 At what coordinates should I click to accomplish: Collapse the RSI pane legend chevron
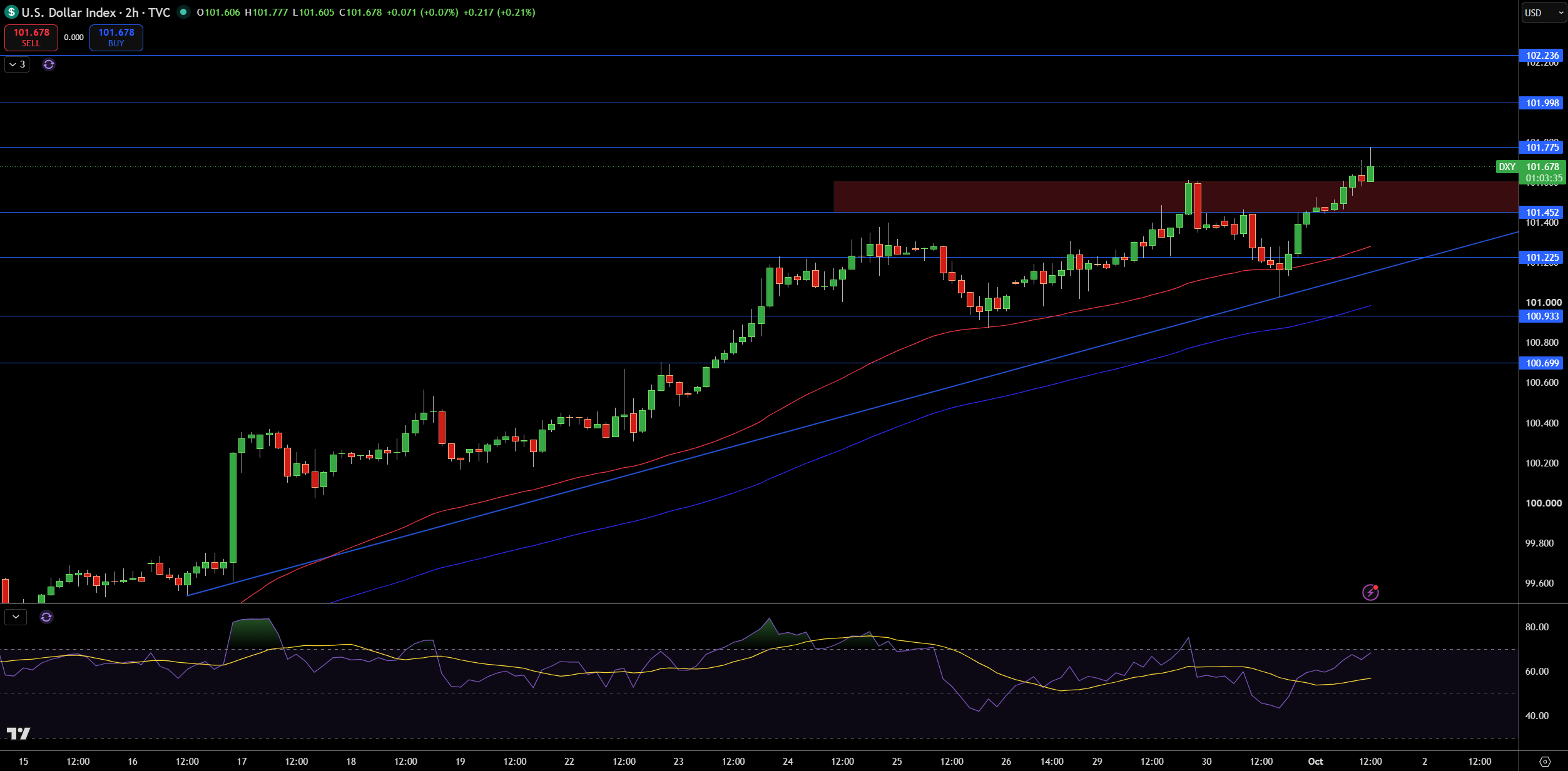(x=16, y=617)
